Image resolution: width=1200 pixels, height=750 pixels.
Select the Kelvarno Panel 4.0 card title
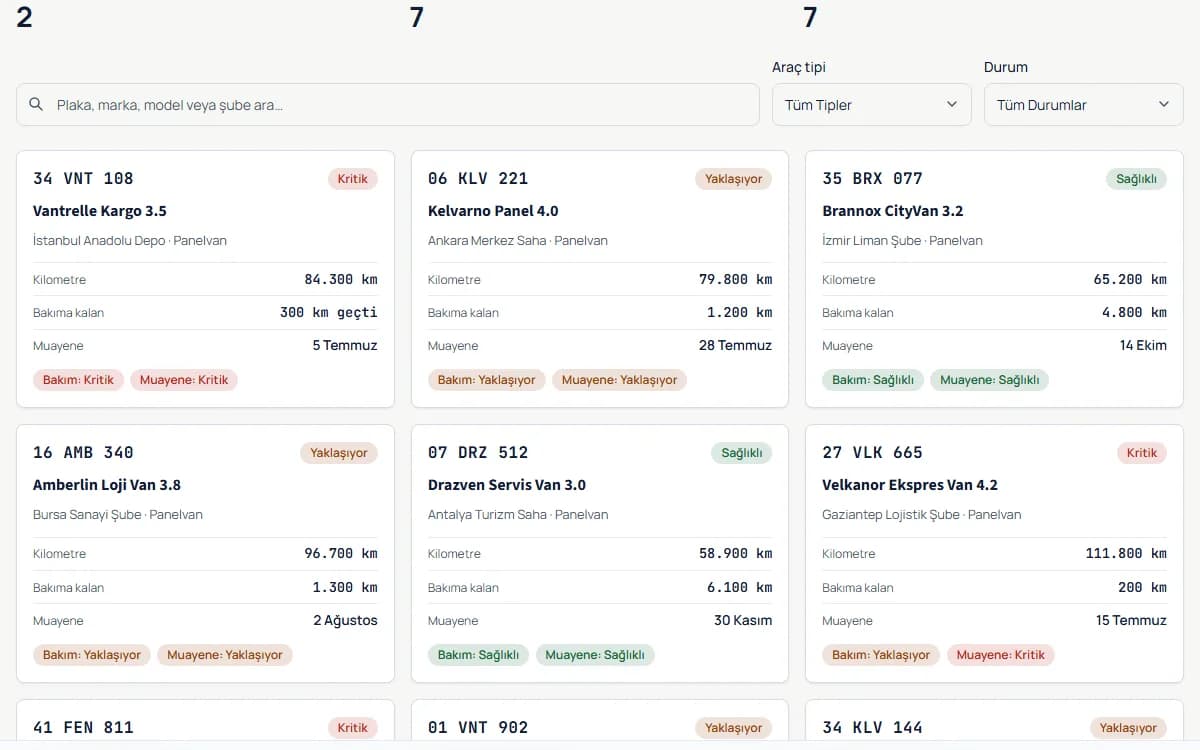pos(493,211)
